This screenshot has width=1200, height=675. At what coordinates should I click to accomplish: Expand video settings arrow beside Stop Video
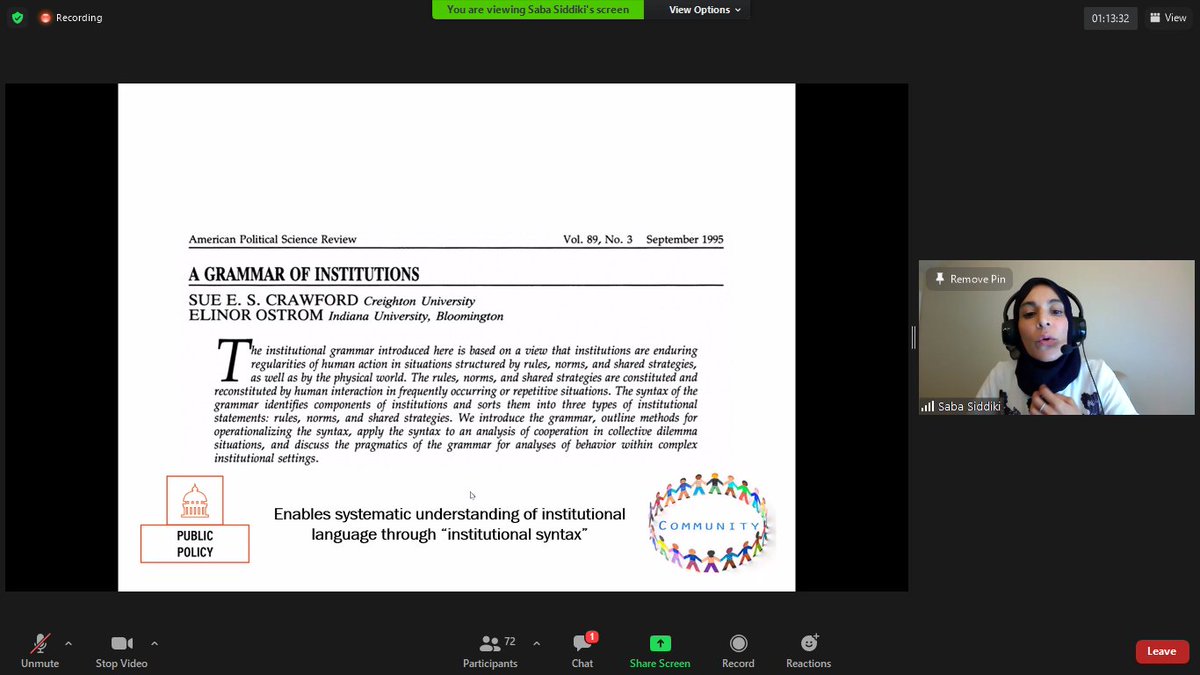tap(154, 643)
